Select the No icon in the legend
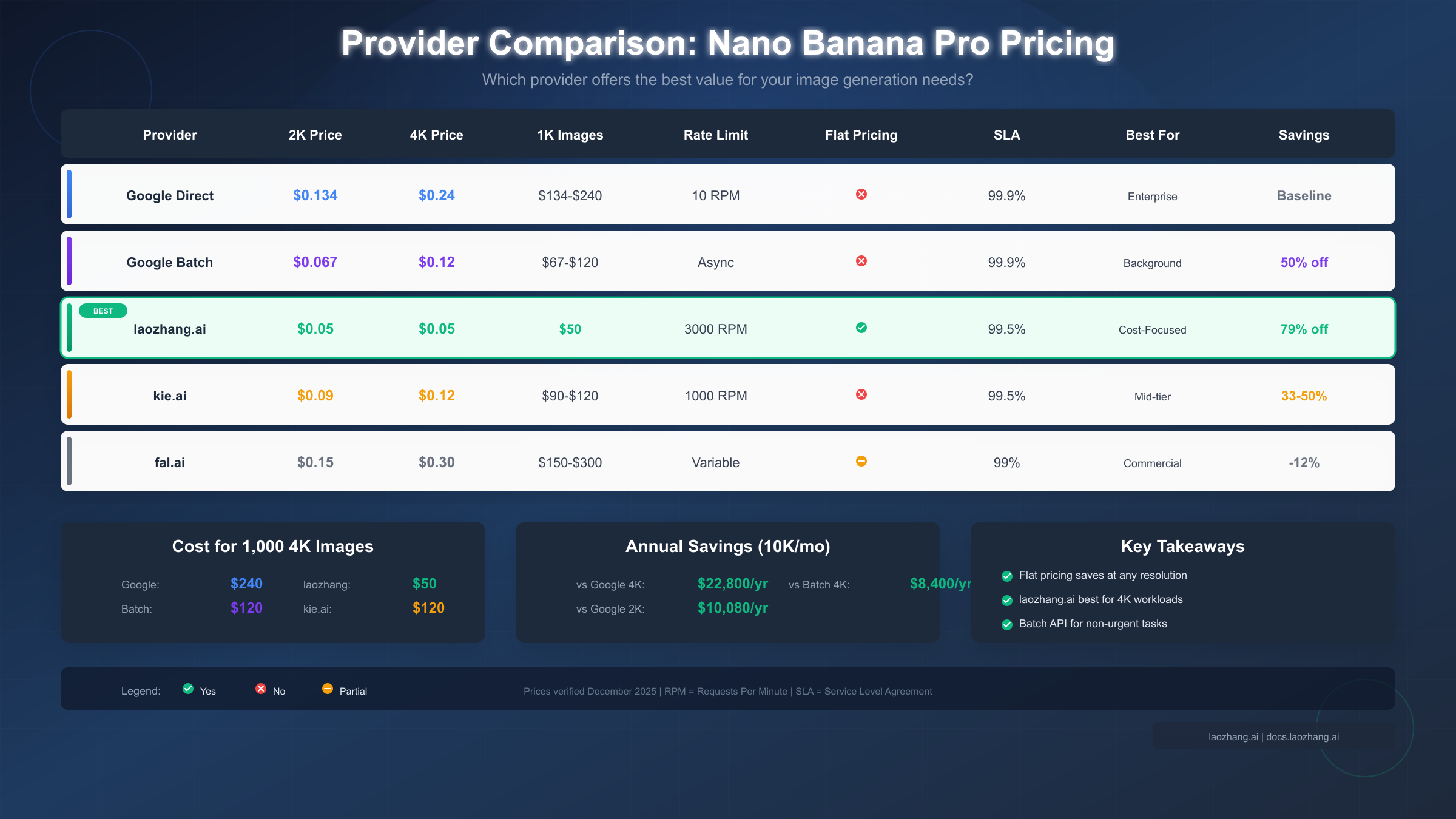 [261, 689]
